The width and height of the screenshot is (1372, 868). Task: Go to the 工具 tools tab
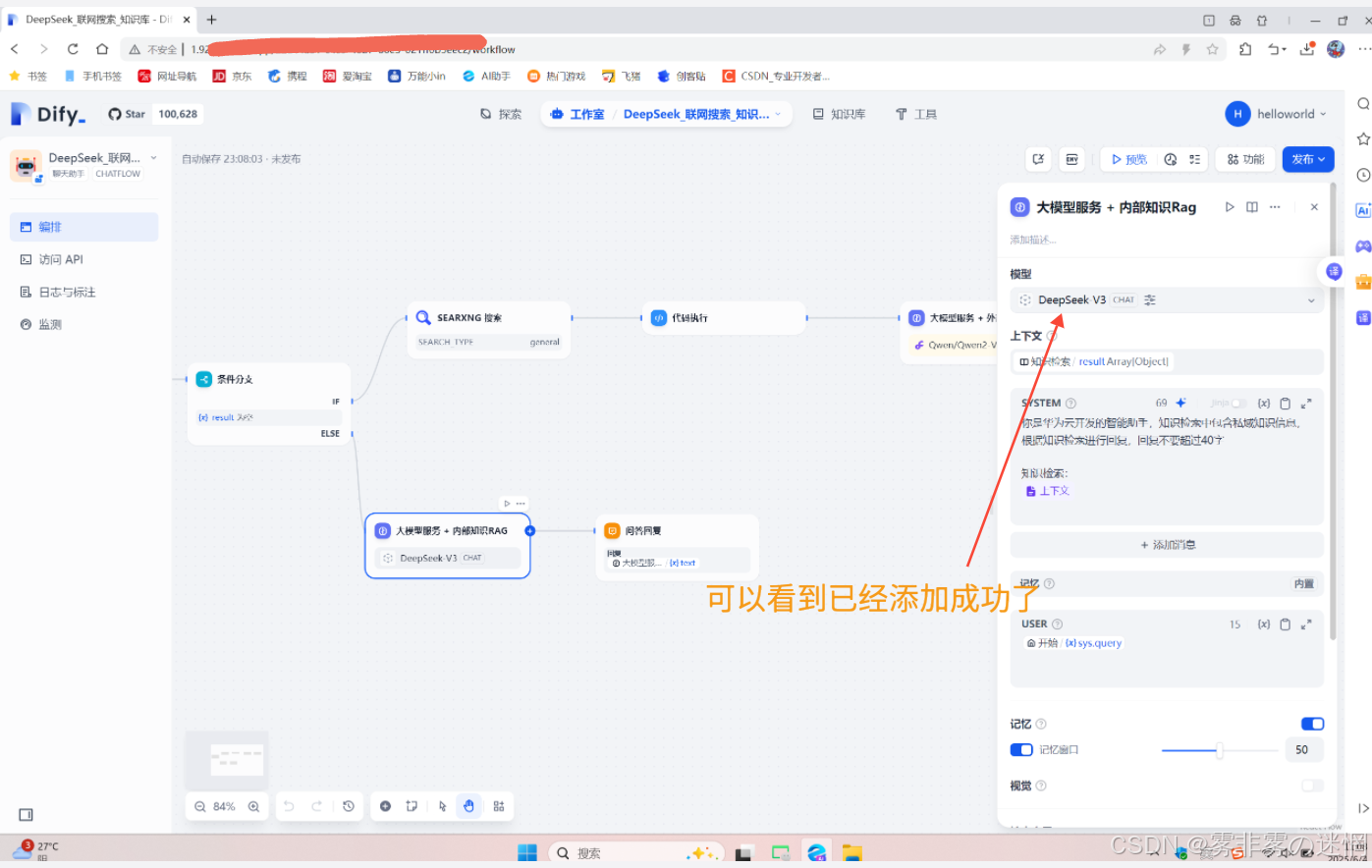916,114
